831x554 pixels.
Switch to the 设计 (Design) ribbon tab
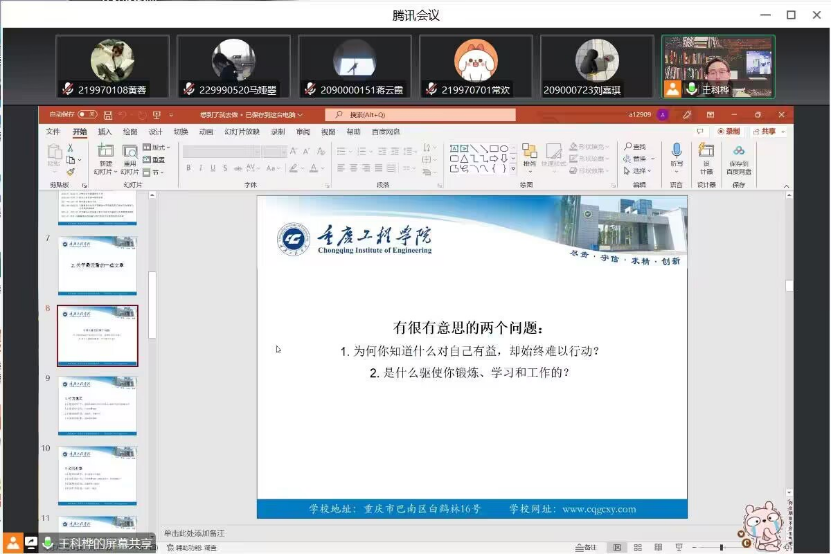[x=155, y=132]
